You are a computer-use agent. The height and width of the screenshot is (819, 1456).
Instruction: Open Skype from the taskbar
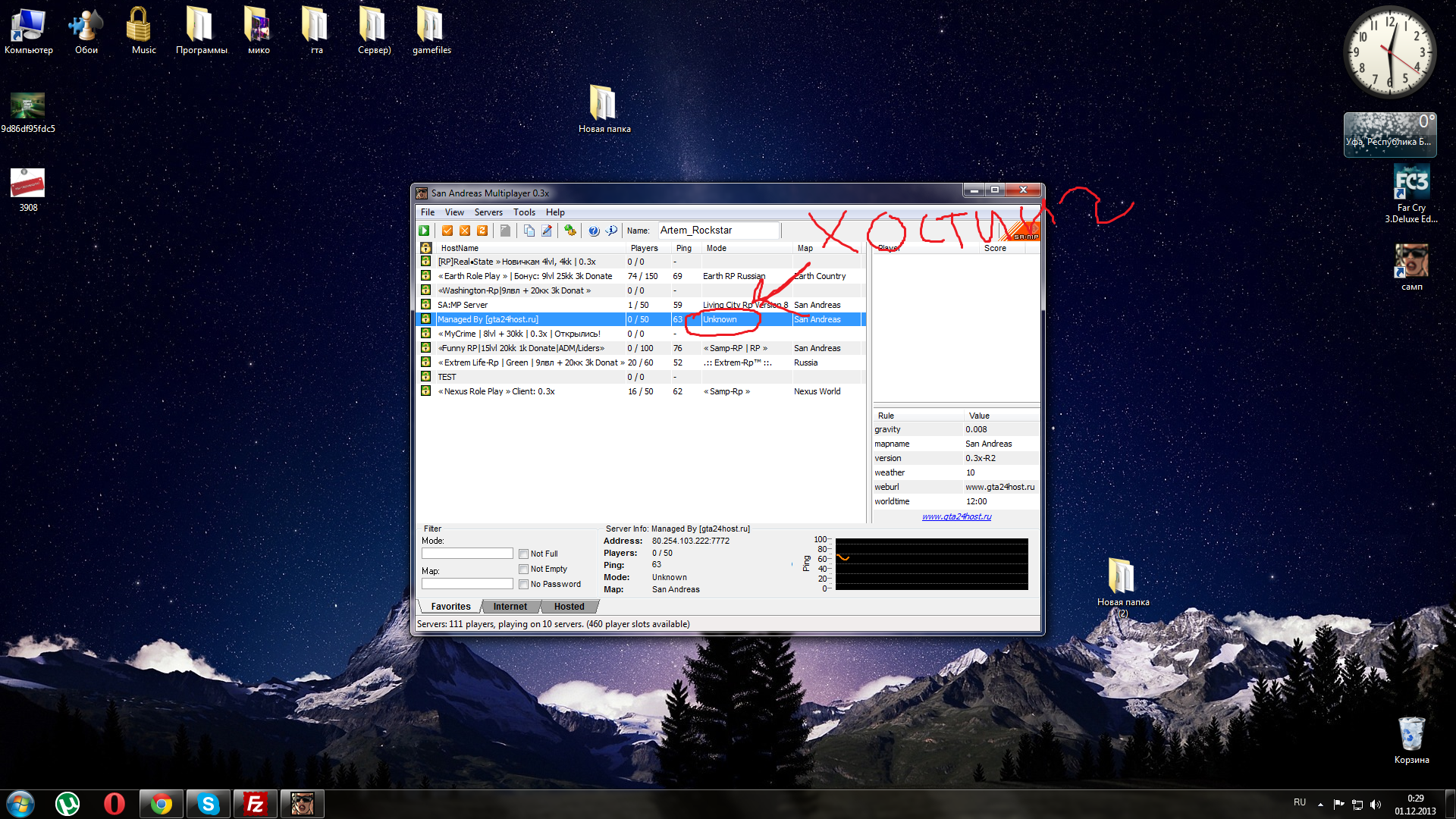pyautogui.click(x=209, y=804)
